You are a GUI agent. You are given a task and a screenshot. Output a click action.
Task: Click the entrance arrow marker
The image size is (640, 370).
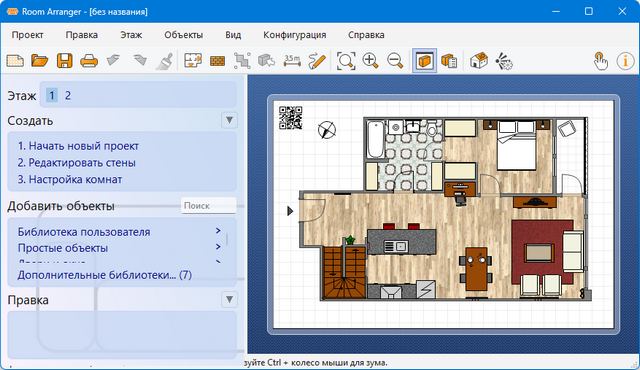click(290, 211)
